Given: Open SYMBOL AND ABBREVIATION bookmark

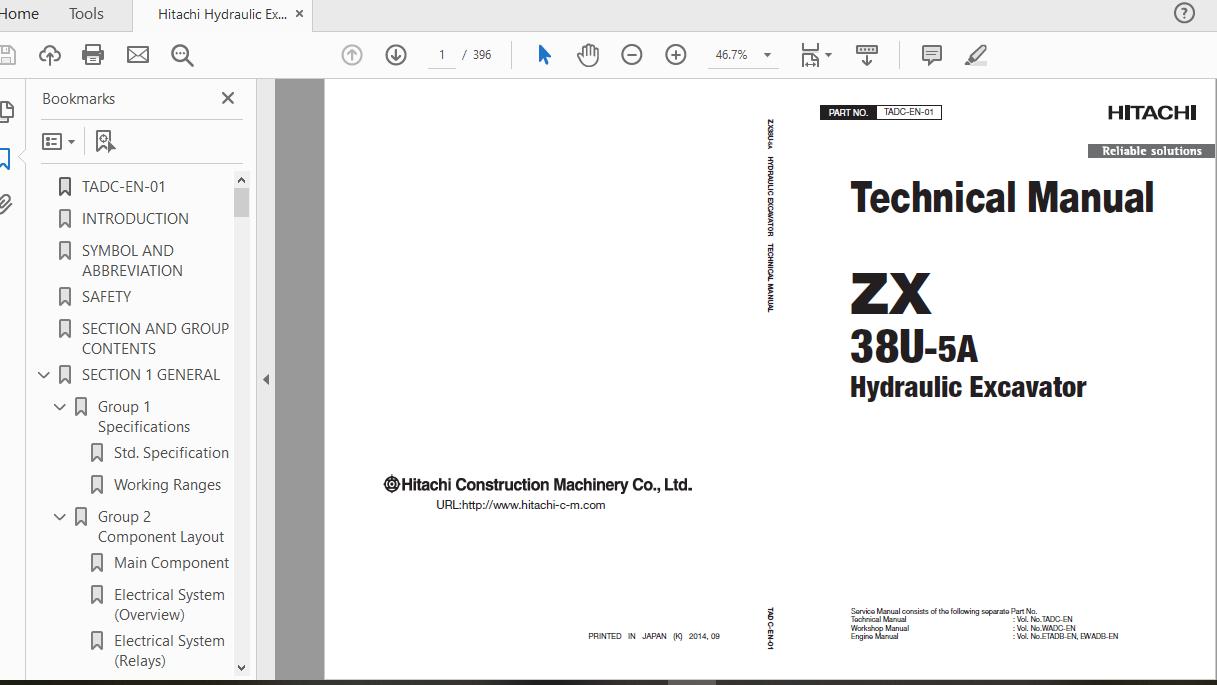Looking at the screenshot, I should tap(132, 261).
